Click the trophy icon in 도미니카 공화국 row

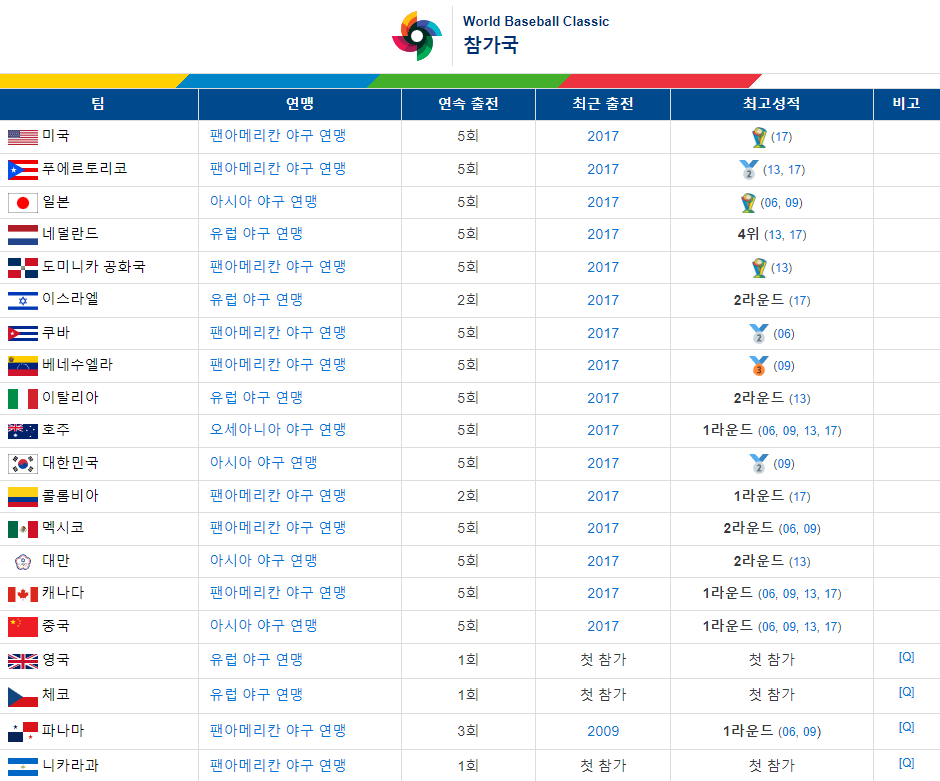(759, 268)
